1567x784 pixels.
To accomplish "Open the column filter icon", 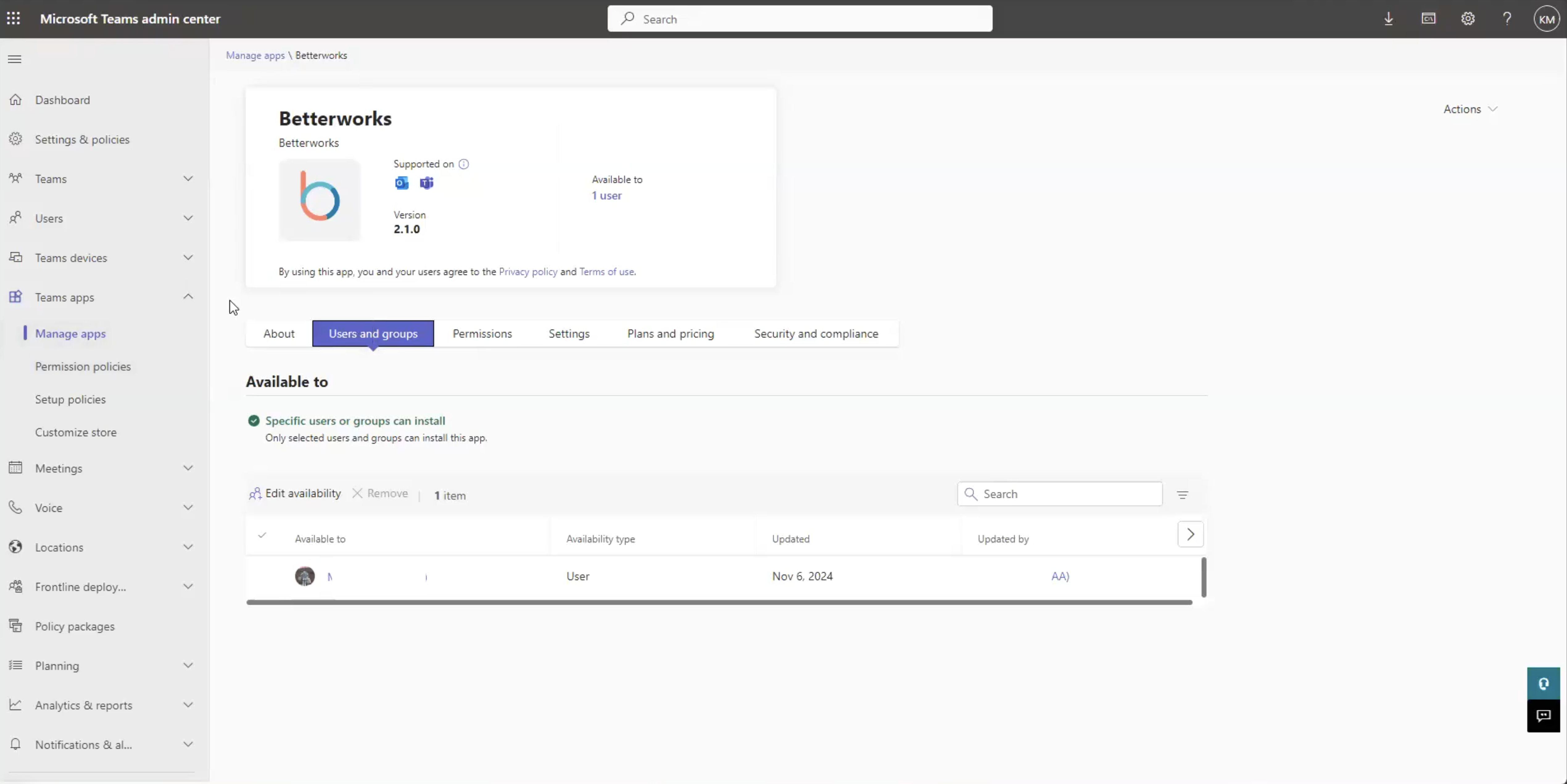I will [x=1182, y=495].
